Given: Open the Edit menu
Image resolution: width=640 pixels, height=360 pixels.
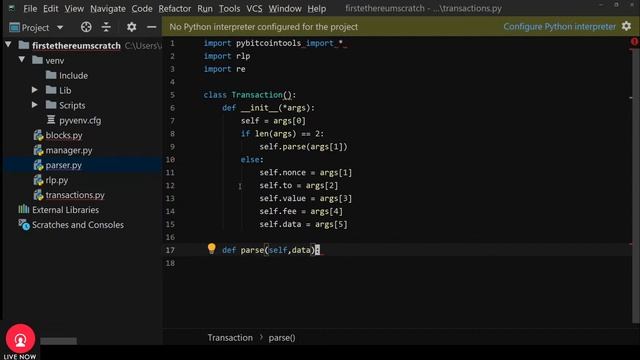Looking at the screenshot, I should pos(51,9).
